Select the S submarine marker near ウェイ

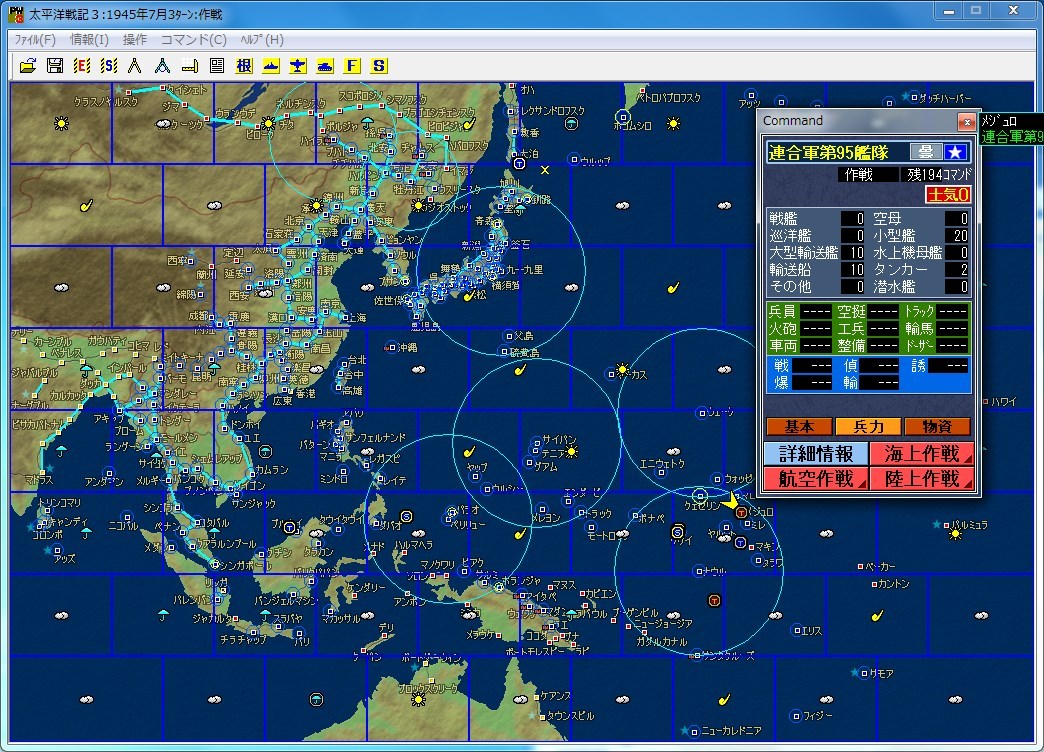[677, 532]
